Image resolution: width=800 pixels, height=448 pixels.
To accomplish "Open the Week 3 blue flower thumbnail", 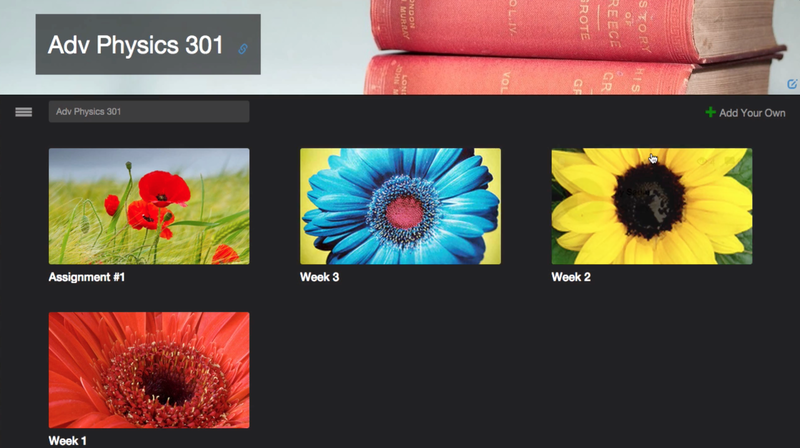I will pyautogui.click(x=401, y=206).
